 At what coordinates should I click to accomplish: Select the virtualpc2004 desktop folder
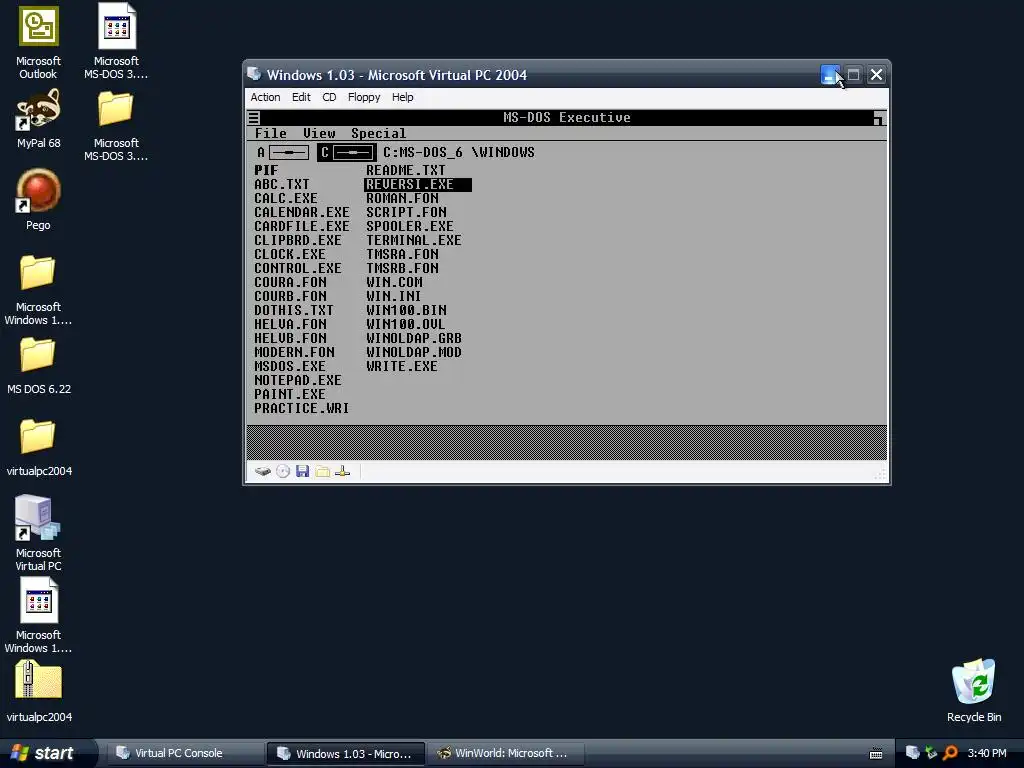tap(39, 447)
